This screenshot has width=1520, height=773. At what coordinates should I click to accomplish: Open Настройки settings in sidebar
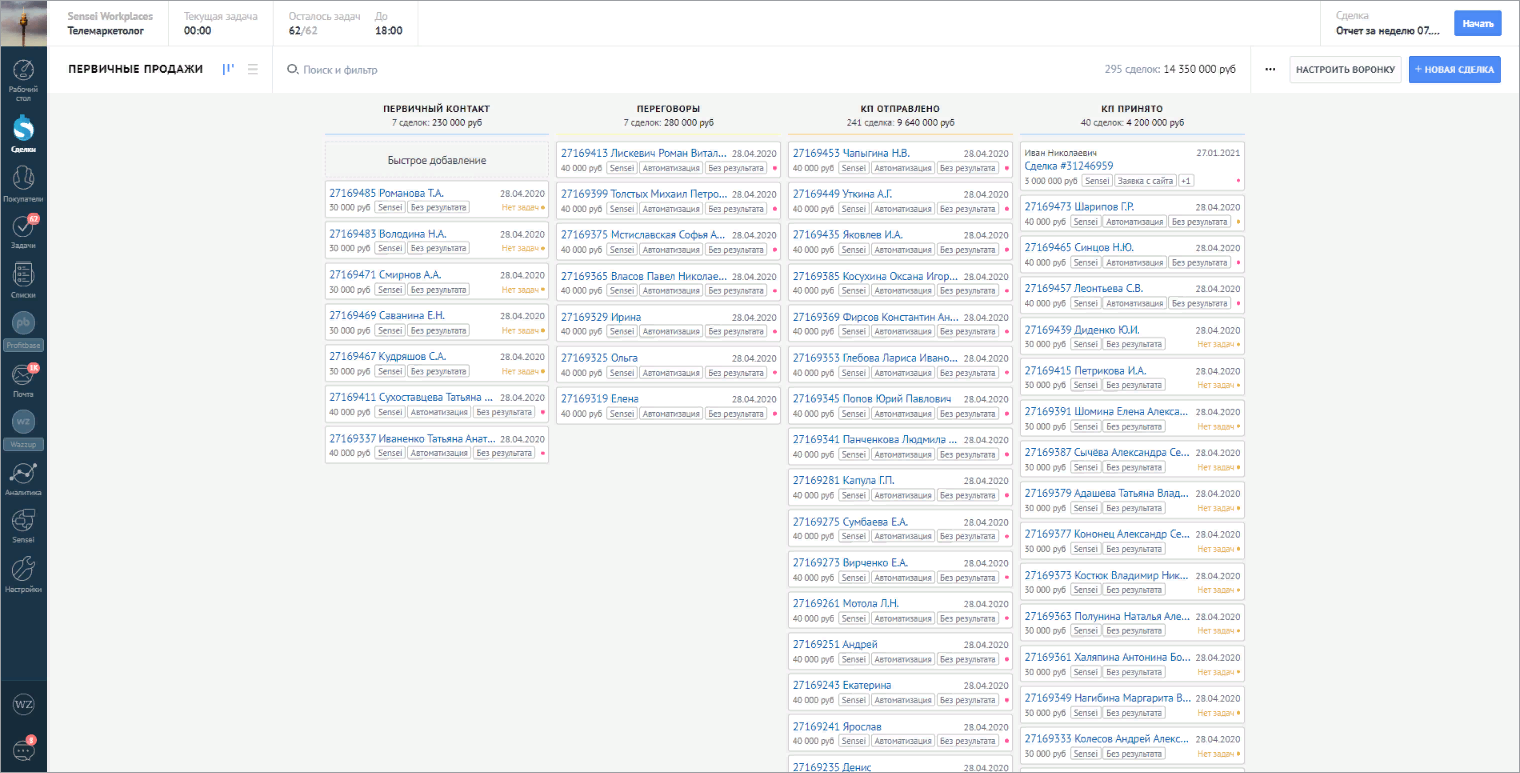pos(23,575)
